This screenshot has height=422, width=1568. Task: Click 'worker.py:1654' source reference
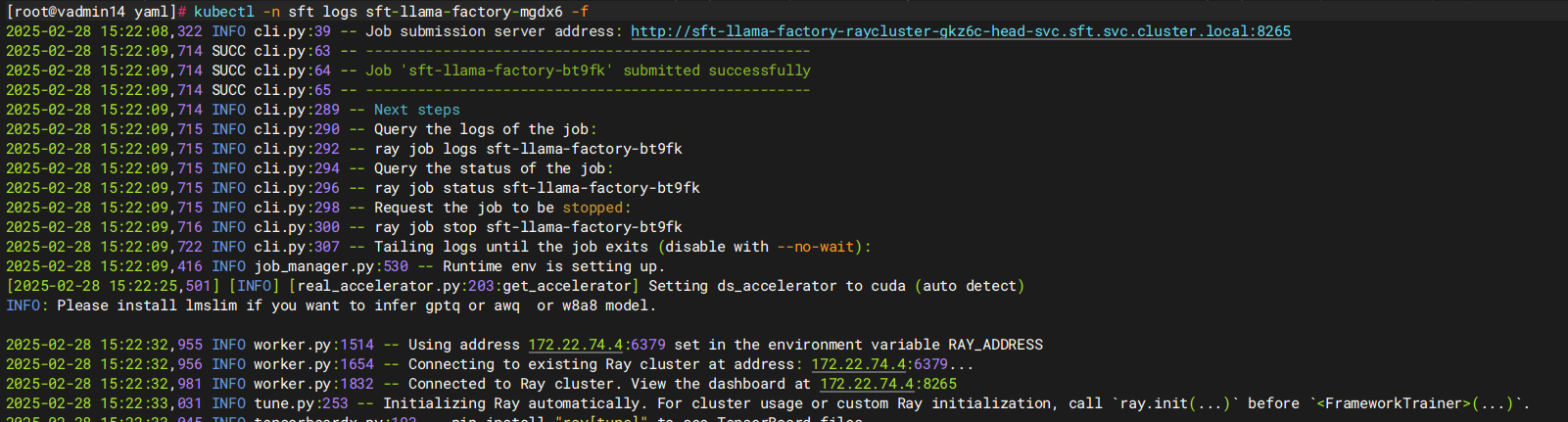click(x=313, y=364)
